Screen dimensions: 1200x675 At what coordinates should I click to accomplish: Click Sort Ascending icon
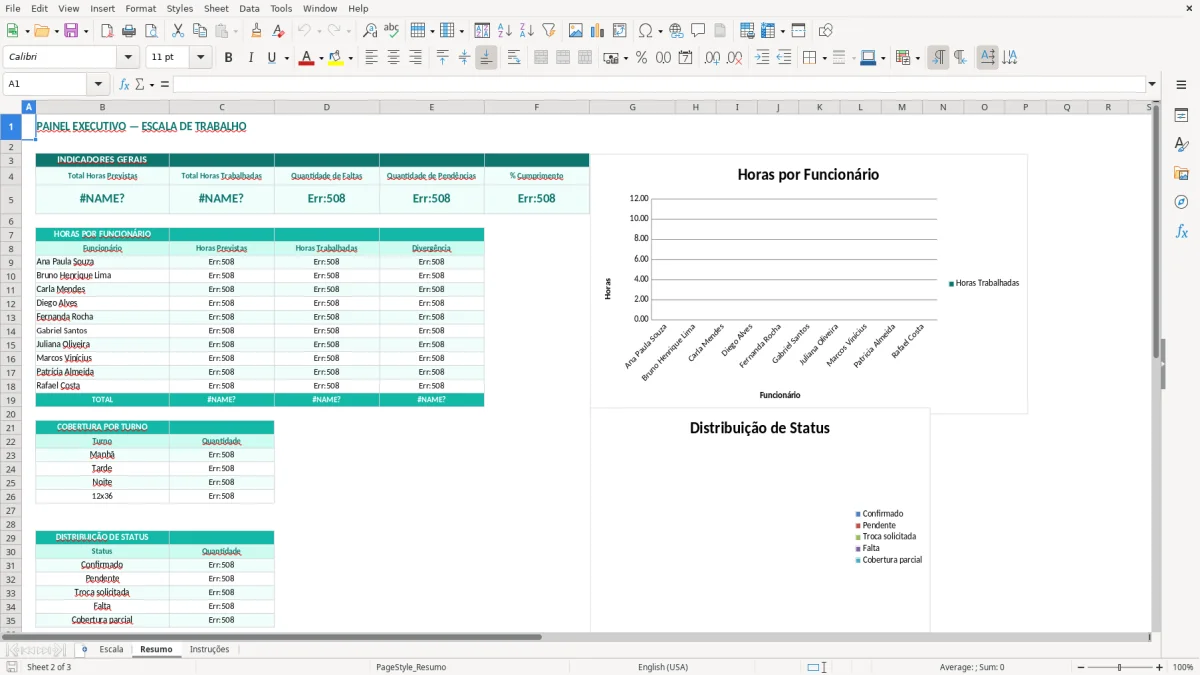click(x=505, y=31)
